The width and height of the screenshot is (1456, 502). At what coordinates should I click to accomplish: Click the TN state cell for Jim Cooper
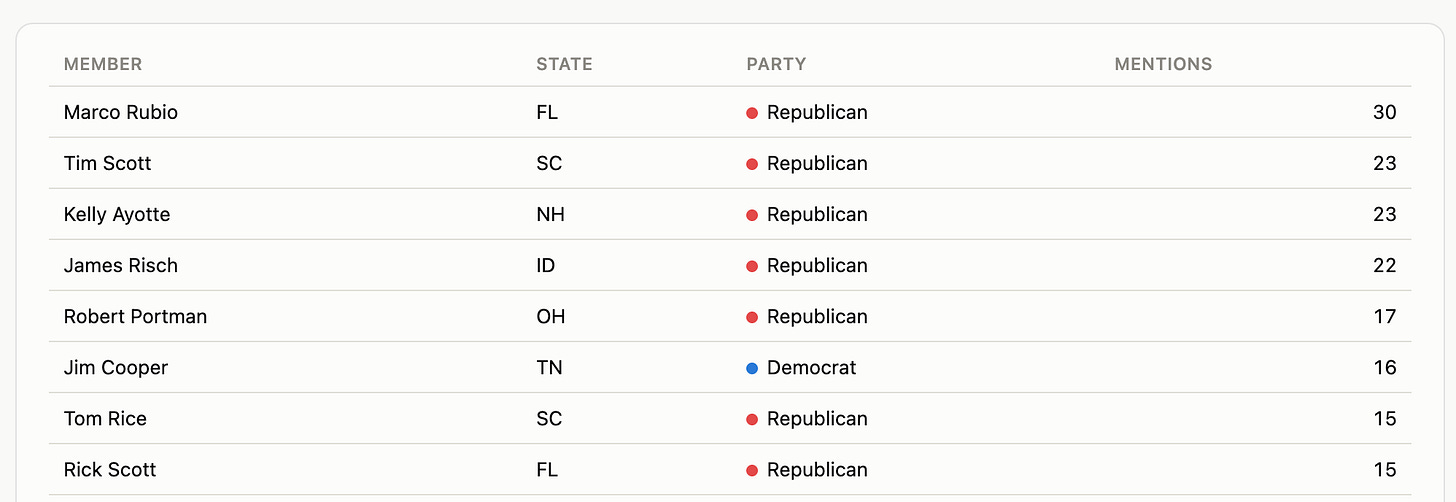(549, 367)
